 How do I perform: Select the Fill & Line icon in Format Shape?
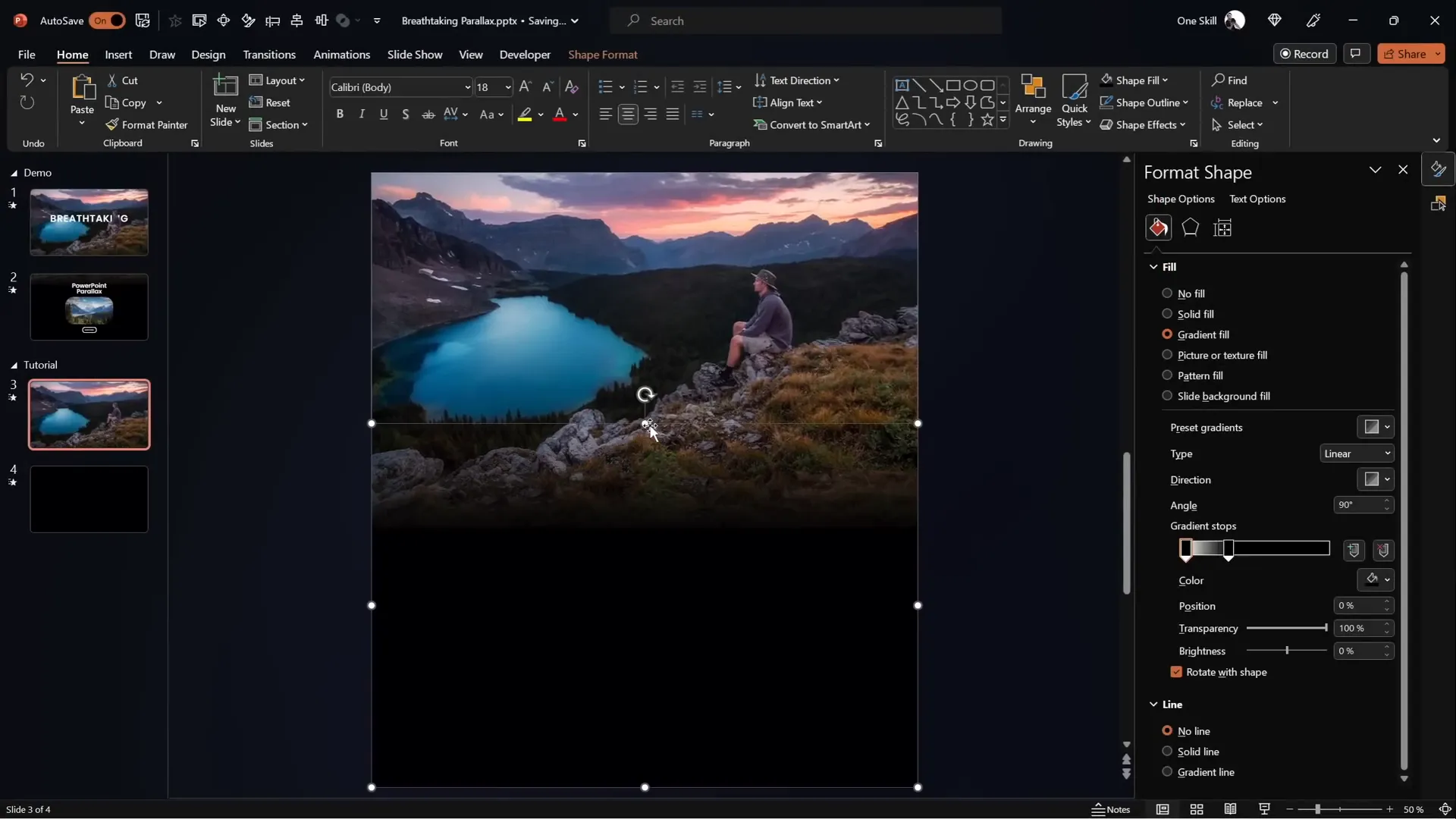(1158, 227)
